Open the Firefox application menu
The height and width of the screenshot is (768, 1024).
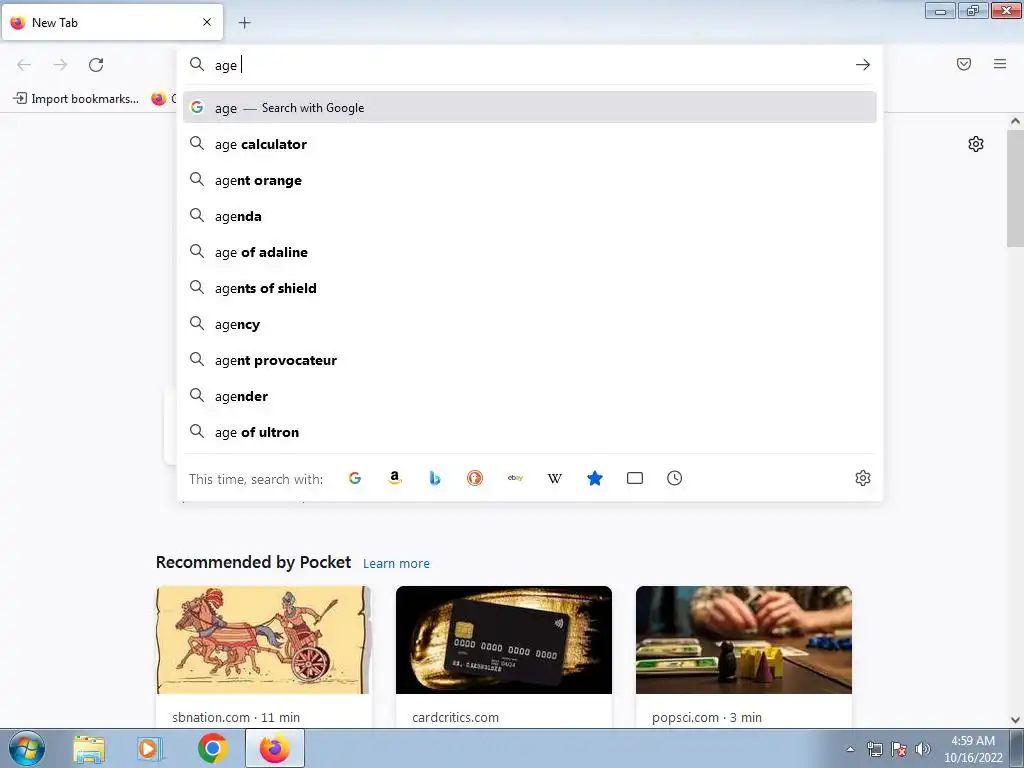point(1000,64)
